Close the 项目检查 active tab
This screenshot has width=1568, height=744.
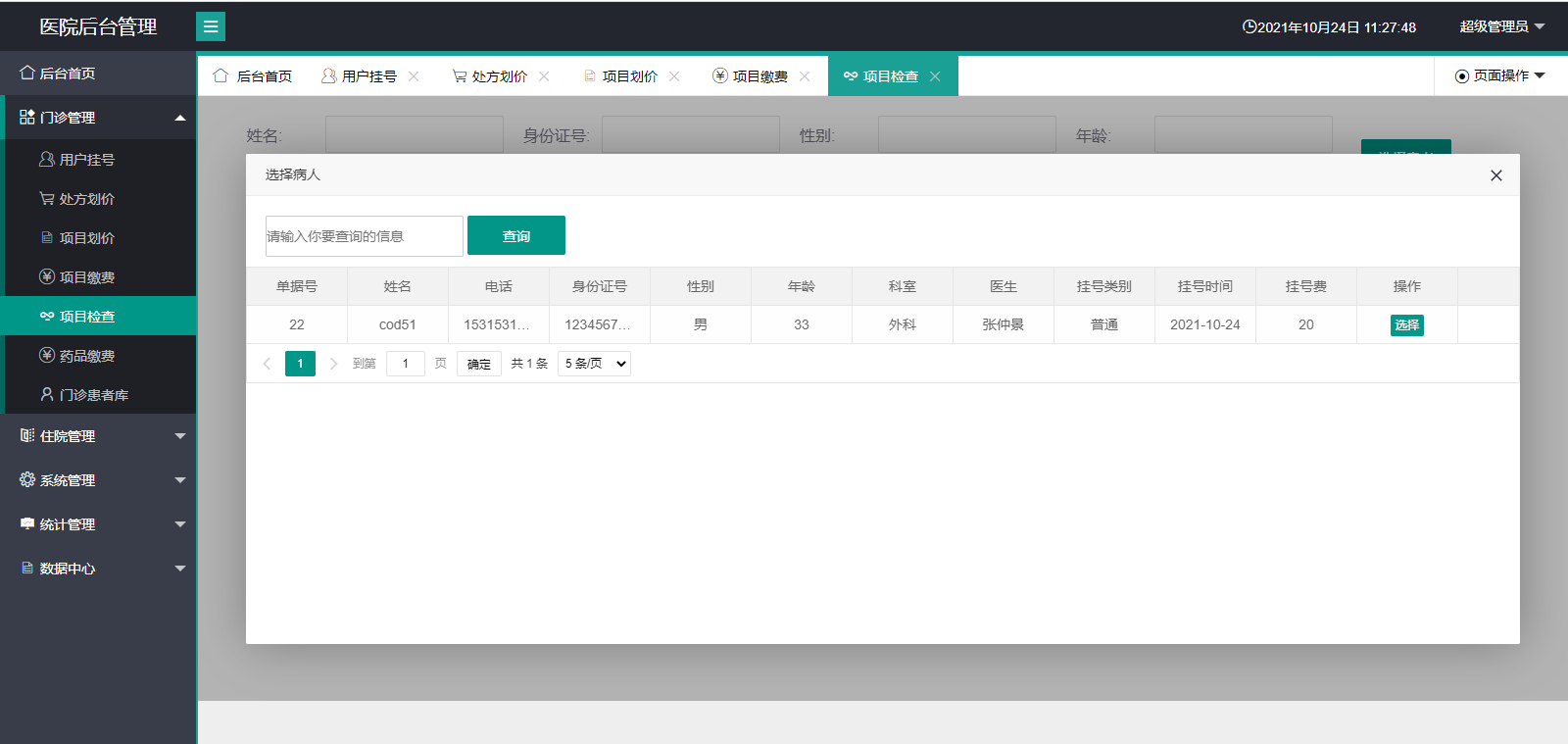click(x=935, y=76)
